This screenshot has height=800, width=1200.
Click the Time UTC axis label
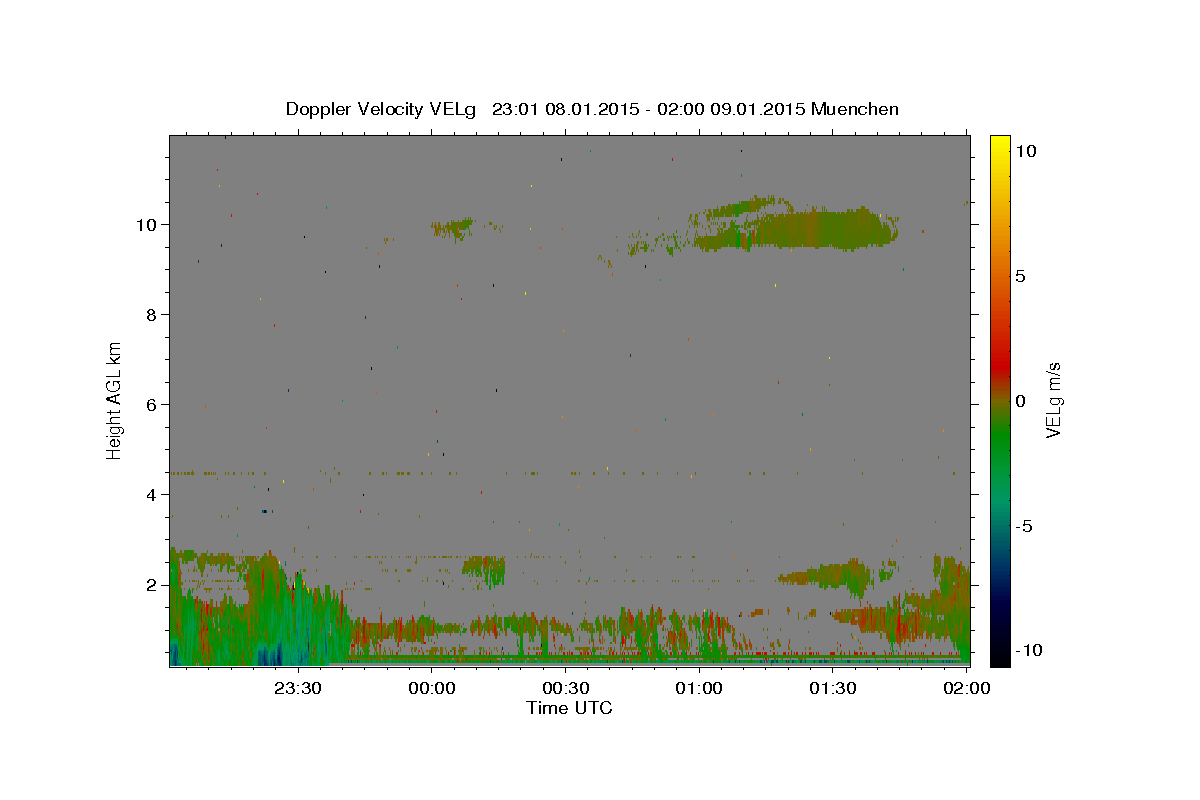pos(569,708)
